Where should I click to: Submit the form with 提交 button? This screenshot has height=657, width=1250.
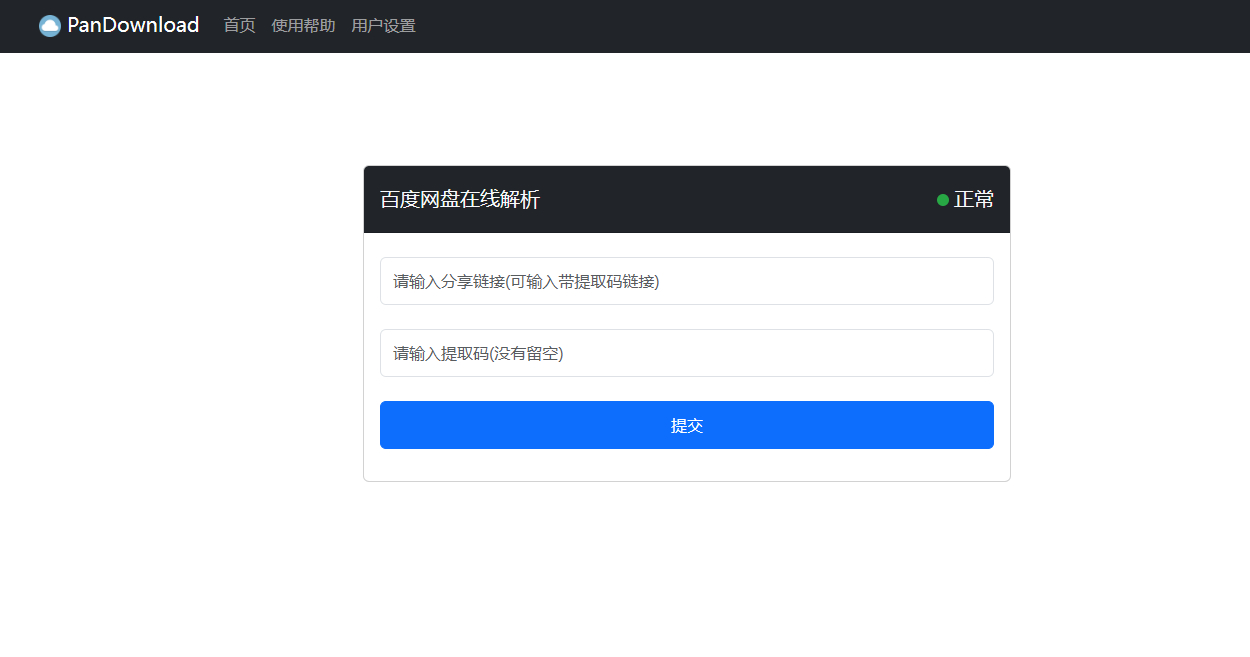687,425
